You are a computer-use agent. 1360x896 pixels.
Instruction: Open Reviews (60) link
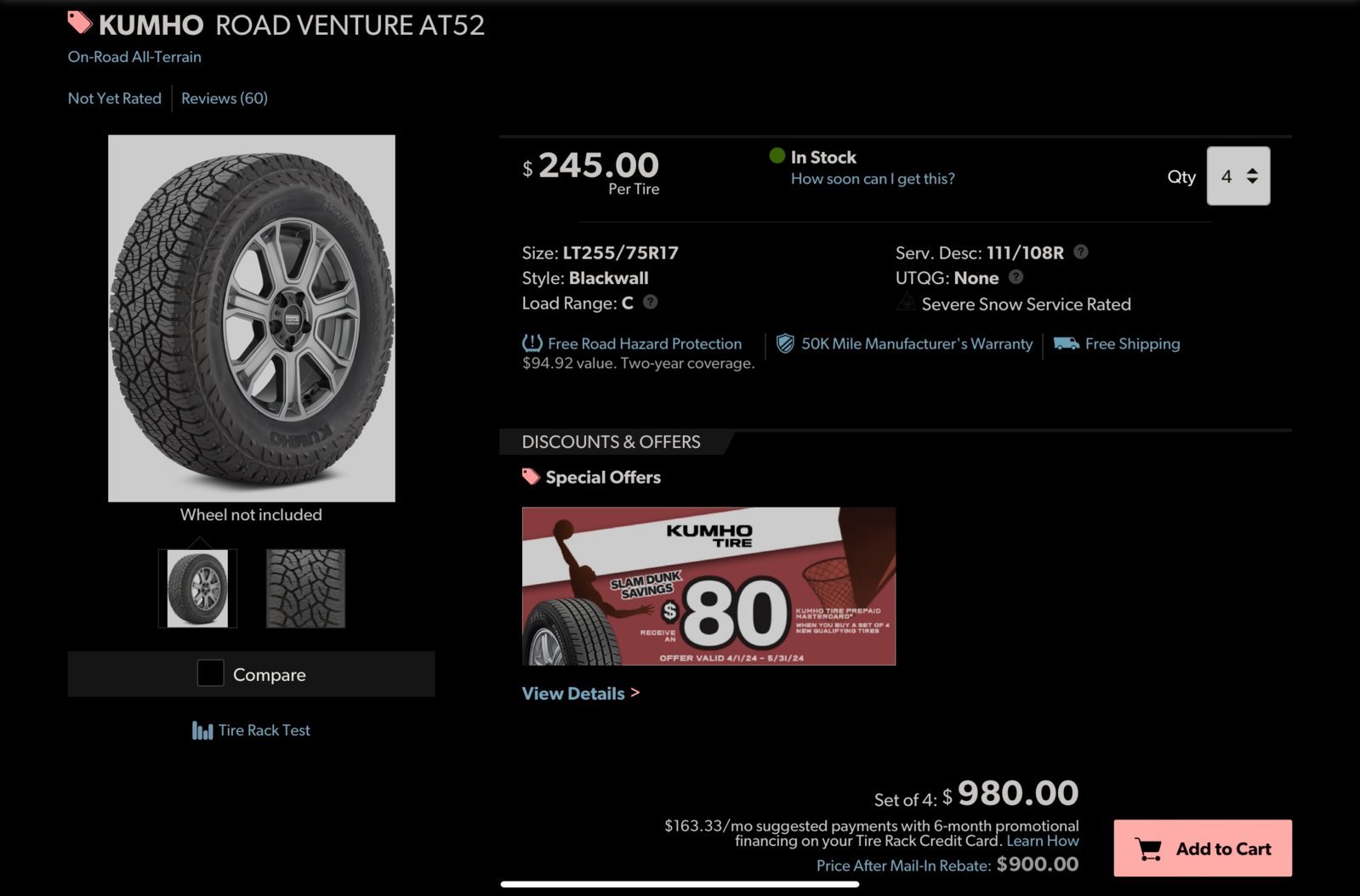tap(225, 99)
